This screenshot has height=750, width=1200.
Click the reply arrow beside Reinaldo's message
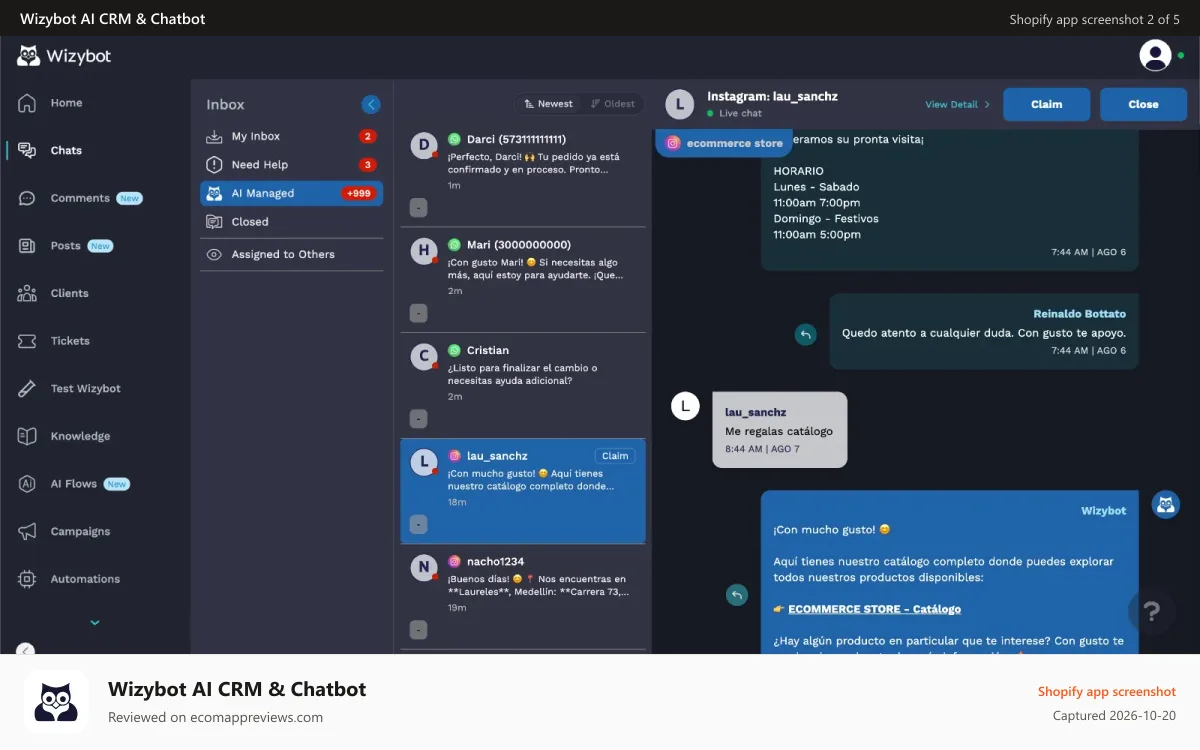(805, 335)
